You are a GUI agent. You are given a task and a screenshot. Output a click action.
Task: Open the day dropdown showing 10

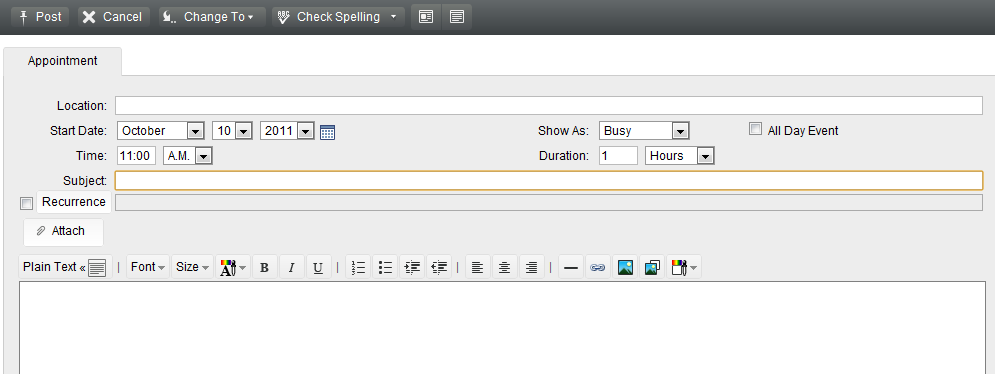232,131
